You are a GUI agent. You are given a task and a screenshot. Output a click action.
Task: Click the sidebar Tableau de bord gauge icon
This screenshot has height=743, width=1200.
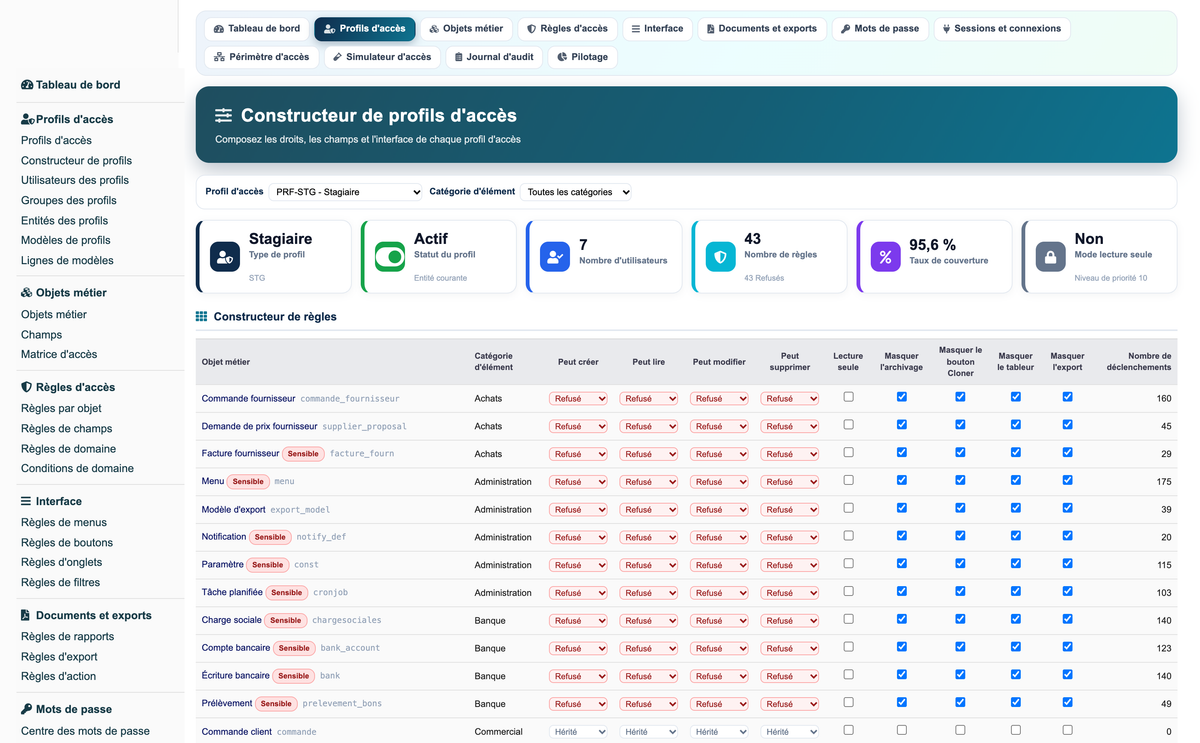click(27, 85)
